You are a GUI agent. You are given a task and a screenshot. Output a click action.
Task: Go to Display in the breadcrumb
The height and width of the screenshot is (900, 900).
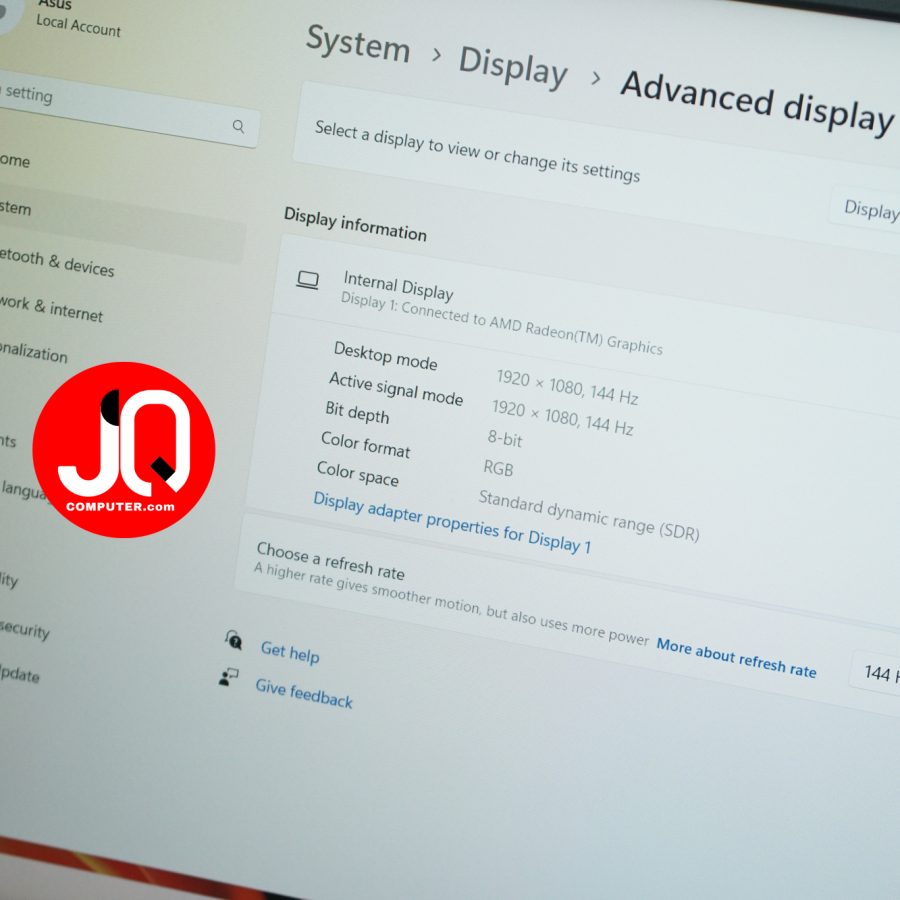pos(513,67)
